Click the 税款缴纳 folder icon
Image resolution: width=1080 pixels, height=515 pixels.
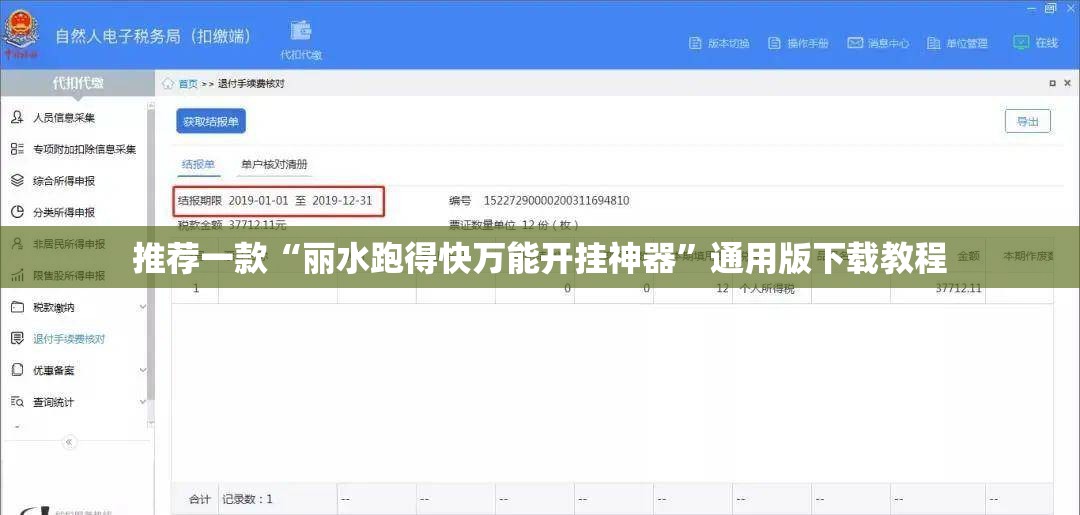(18, 307)
